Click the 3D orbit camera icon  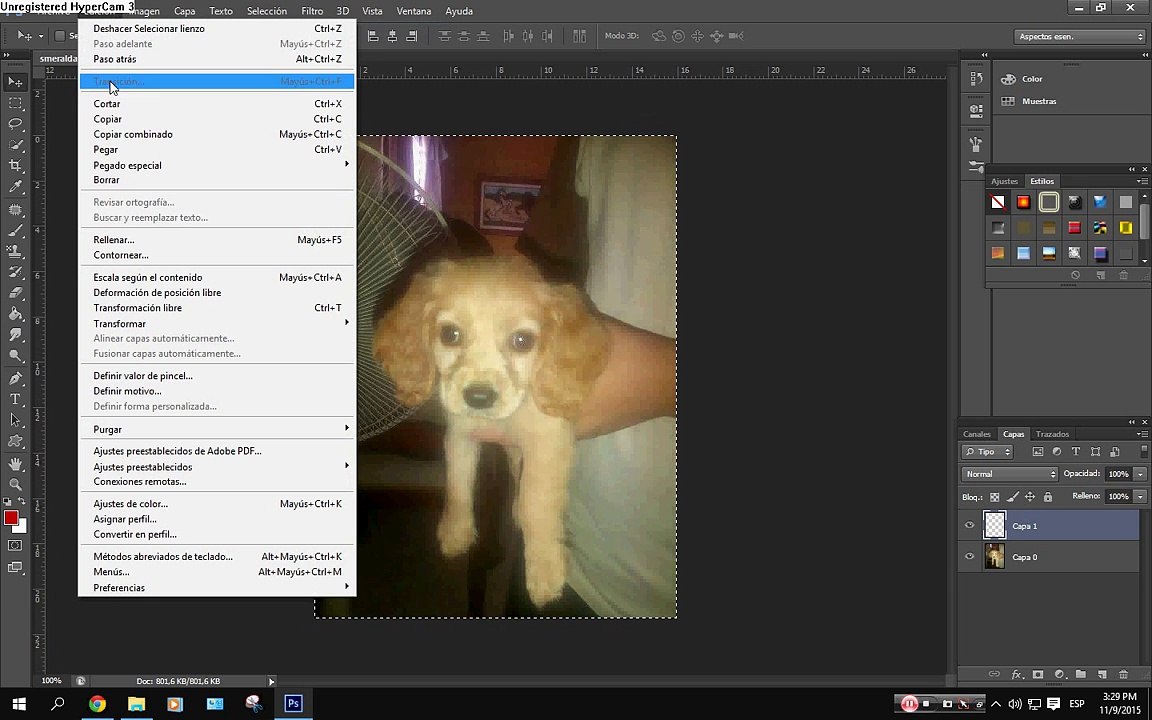pos(659,36)
